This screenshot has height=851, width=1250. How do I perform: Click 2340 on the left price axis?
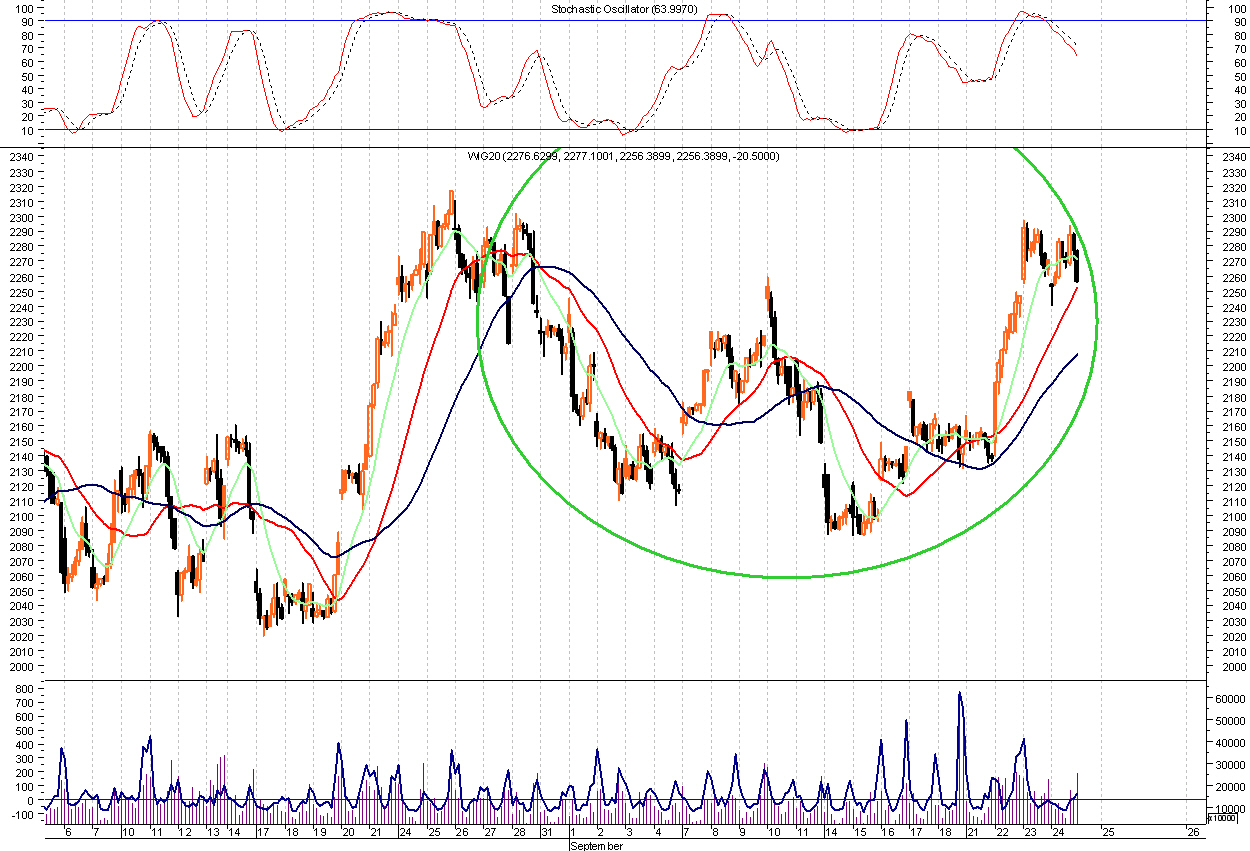click(x=23, y=157)
